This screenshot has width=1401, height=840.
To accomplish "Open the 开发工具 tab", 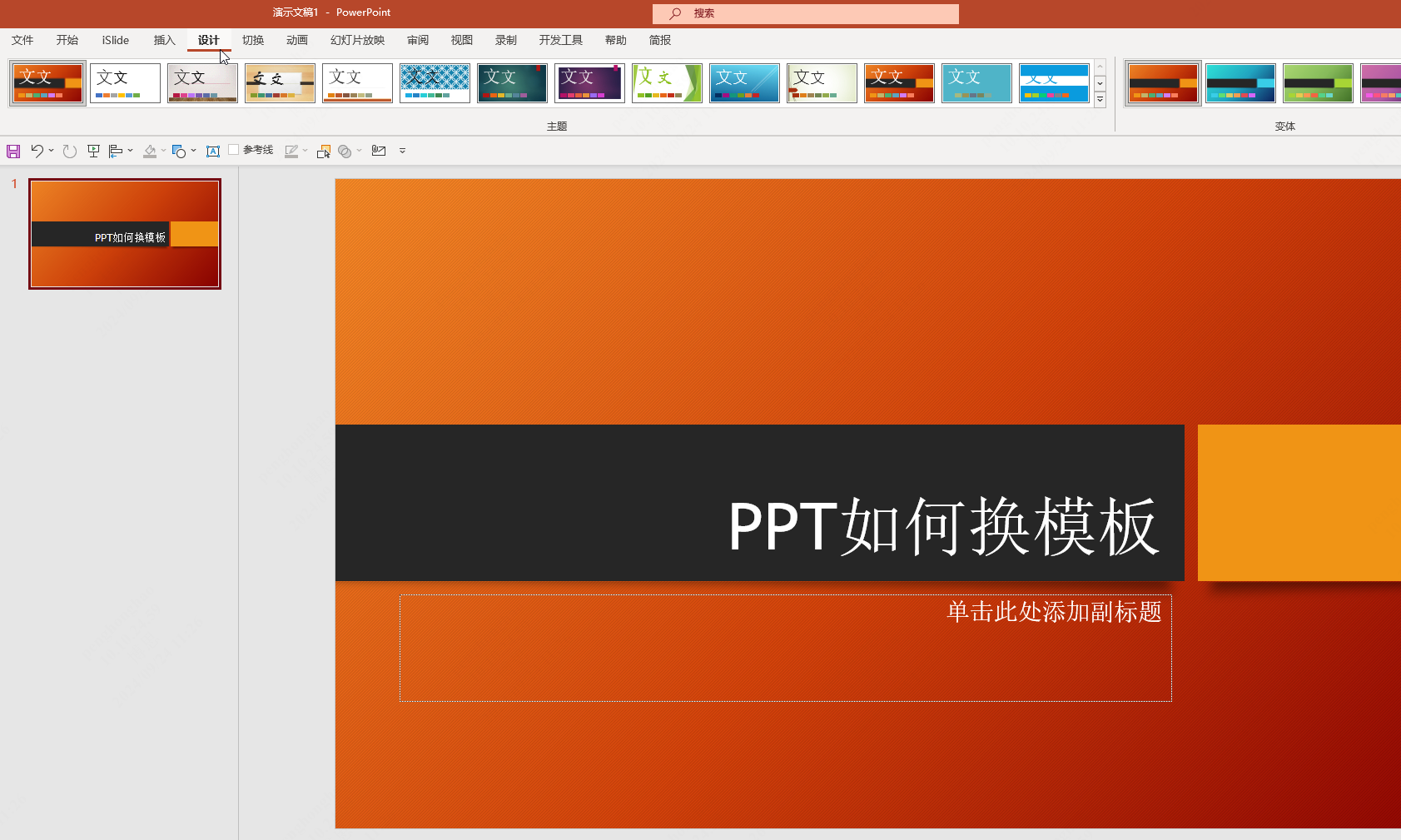I will 561,40.
